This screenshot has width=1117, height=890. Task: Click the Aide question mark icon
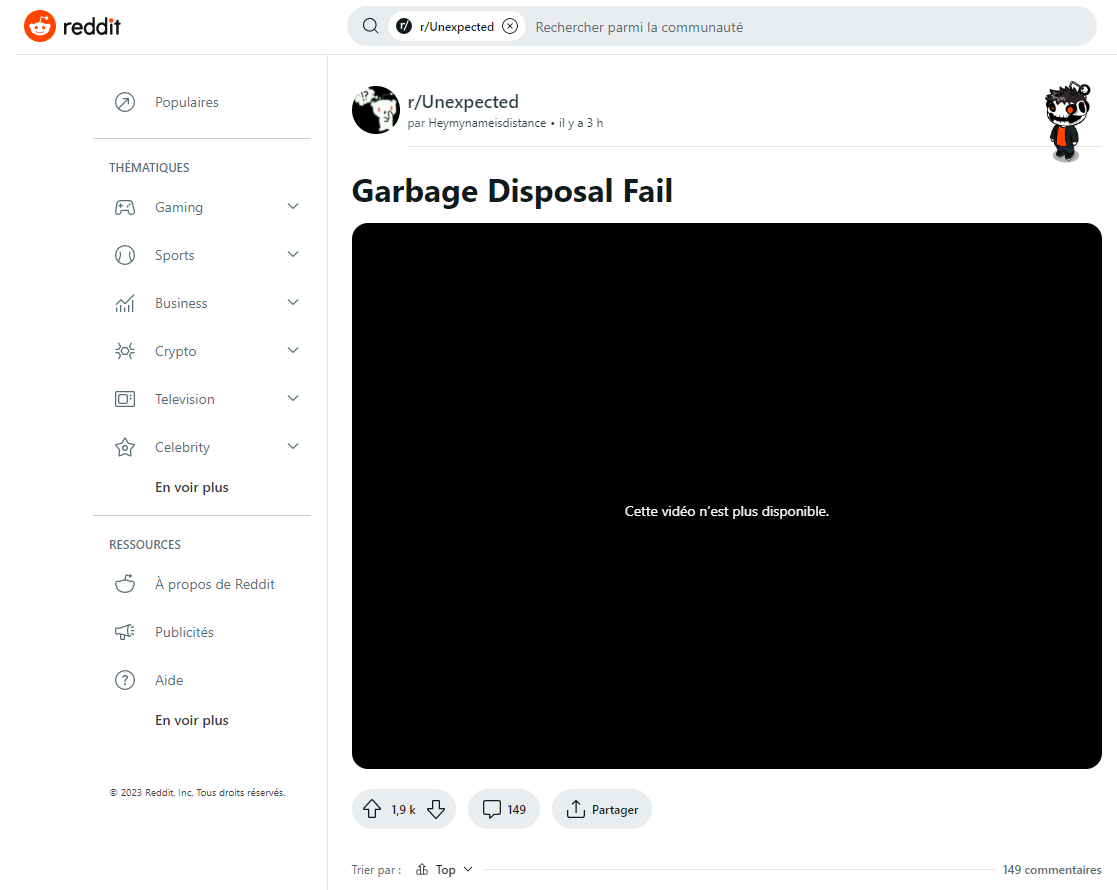click(125, 680)
